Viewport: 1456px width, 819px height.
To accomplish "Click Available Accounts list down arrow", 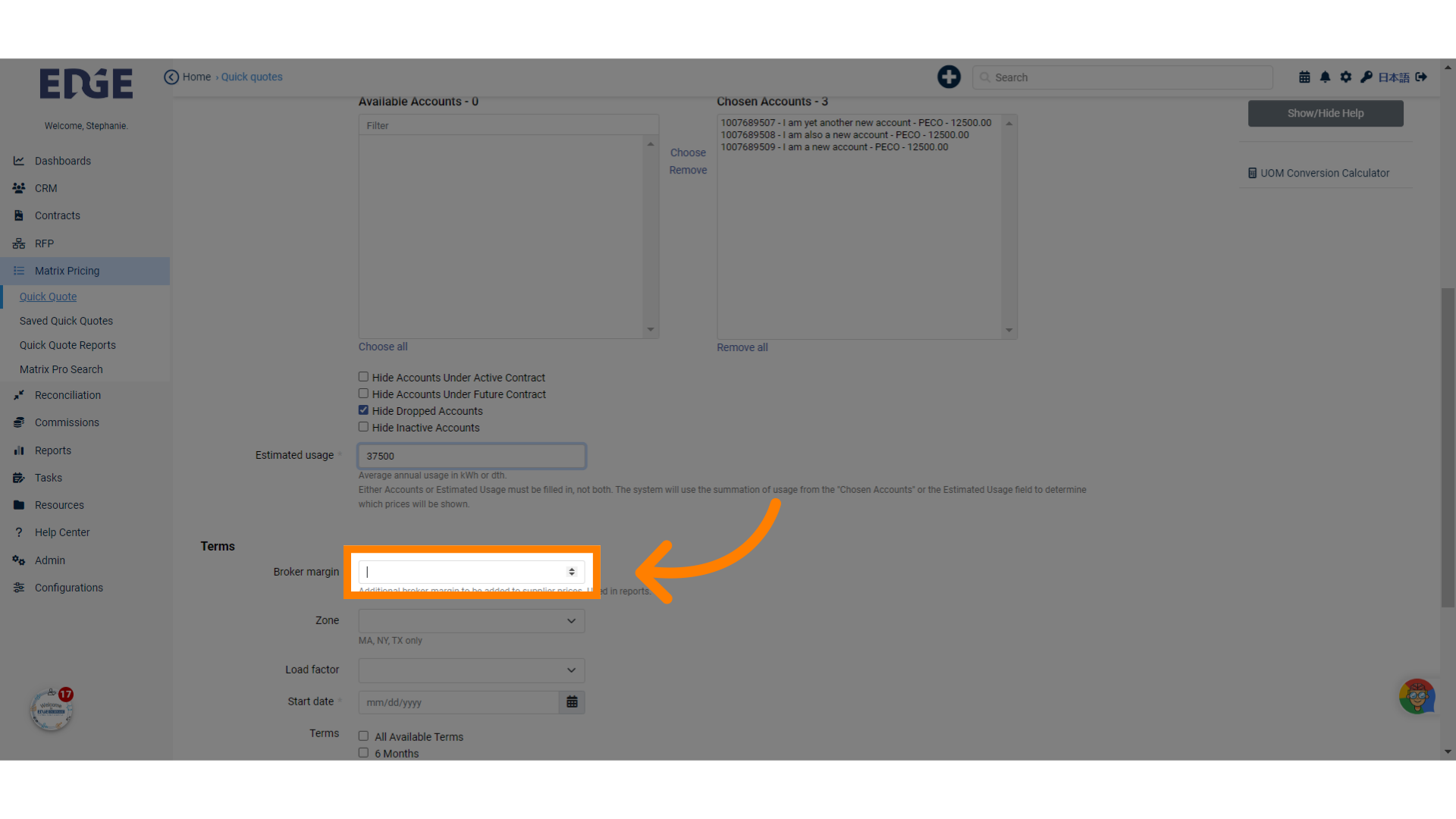I will tap(650, 330).
